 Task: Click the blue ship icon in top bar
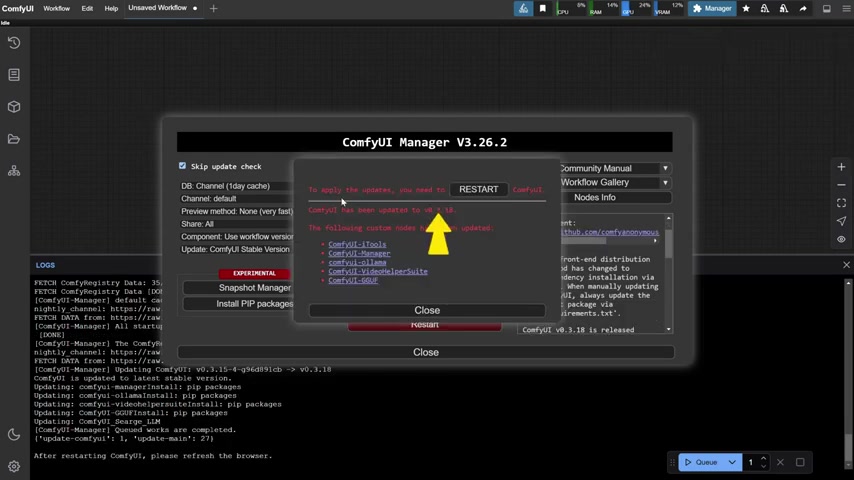[x=523, y=8]
